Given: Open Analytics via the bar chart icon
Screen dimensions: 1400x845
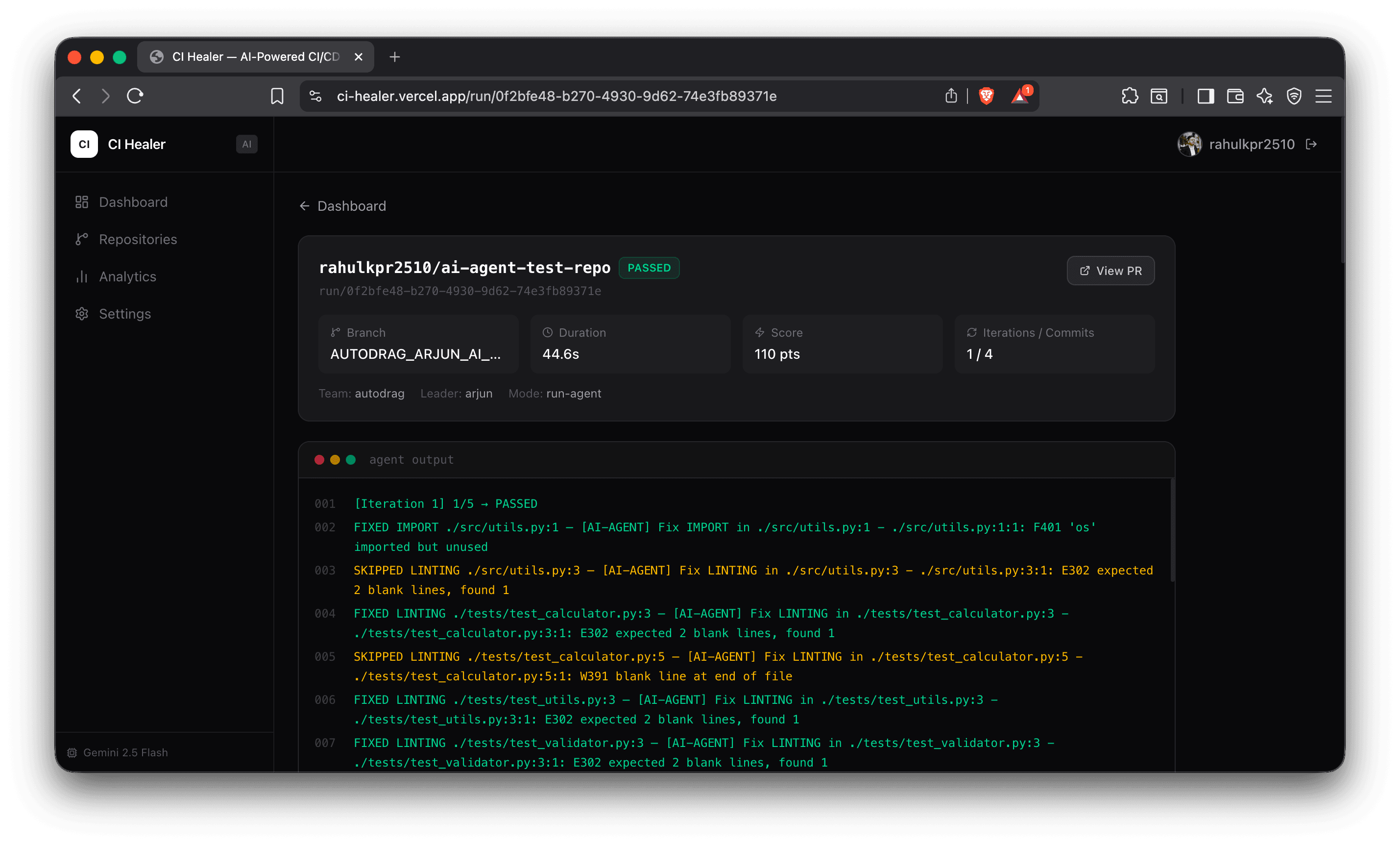Looking at the screenshot, I should pos(82,276).
